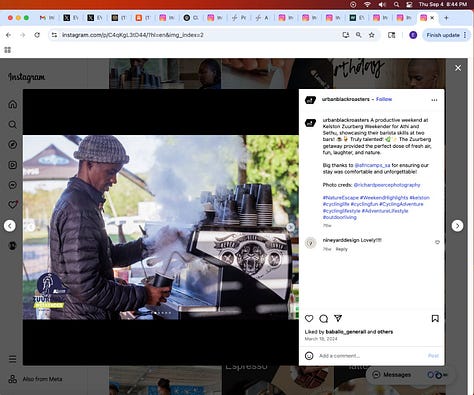This screenshot has width=474, height=395.
Task: Go to the next post arrow
Action: tap(457, 226)
